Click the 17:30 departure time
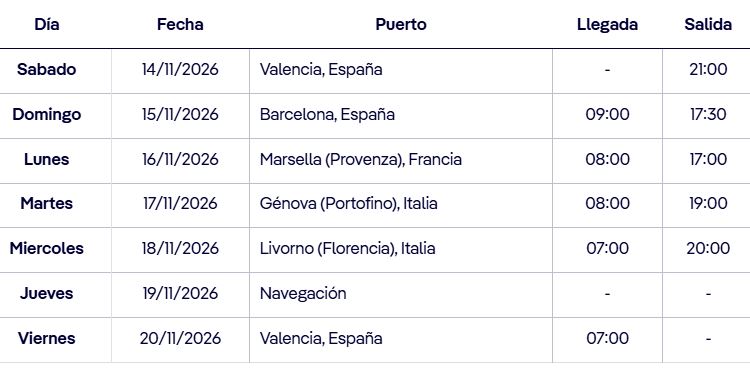 pyautogui.click(x=708, y=114)
